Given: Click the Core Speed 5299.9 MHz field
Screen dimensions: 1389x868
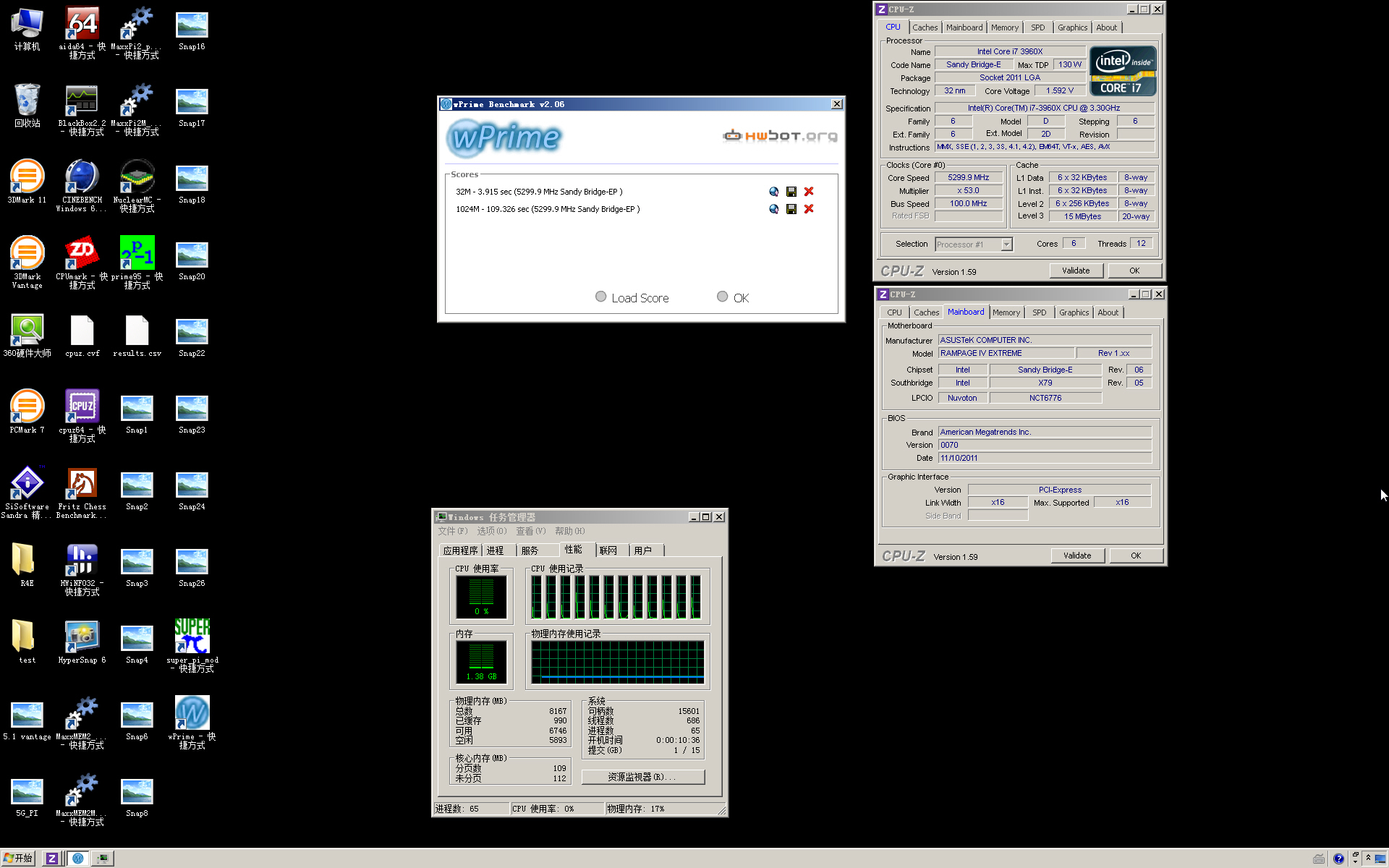Looking at the screenshot, I should pos(969,178).
